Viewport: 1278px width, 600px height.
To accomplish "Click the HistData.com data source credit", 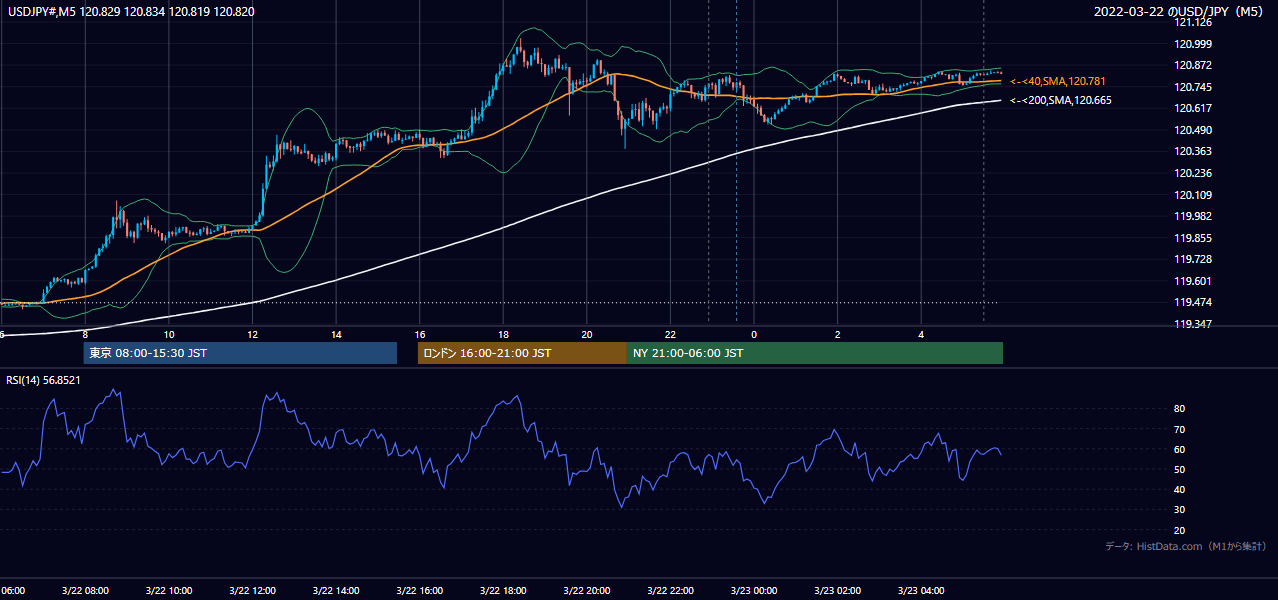I will [1186, 546].
